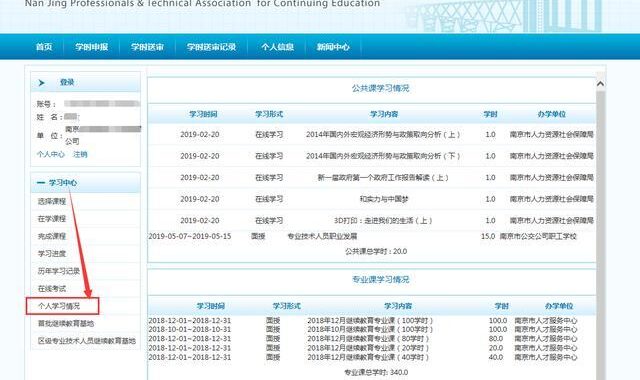The image size is (640, 380).
Task: Click 南京市公交公司职工学校 cell
Action: 538,236
